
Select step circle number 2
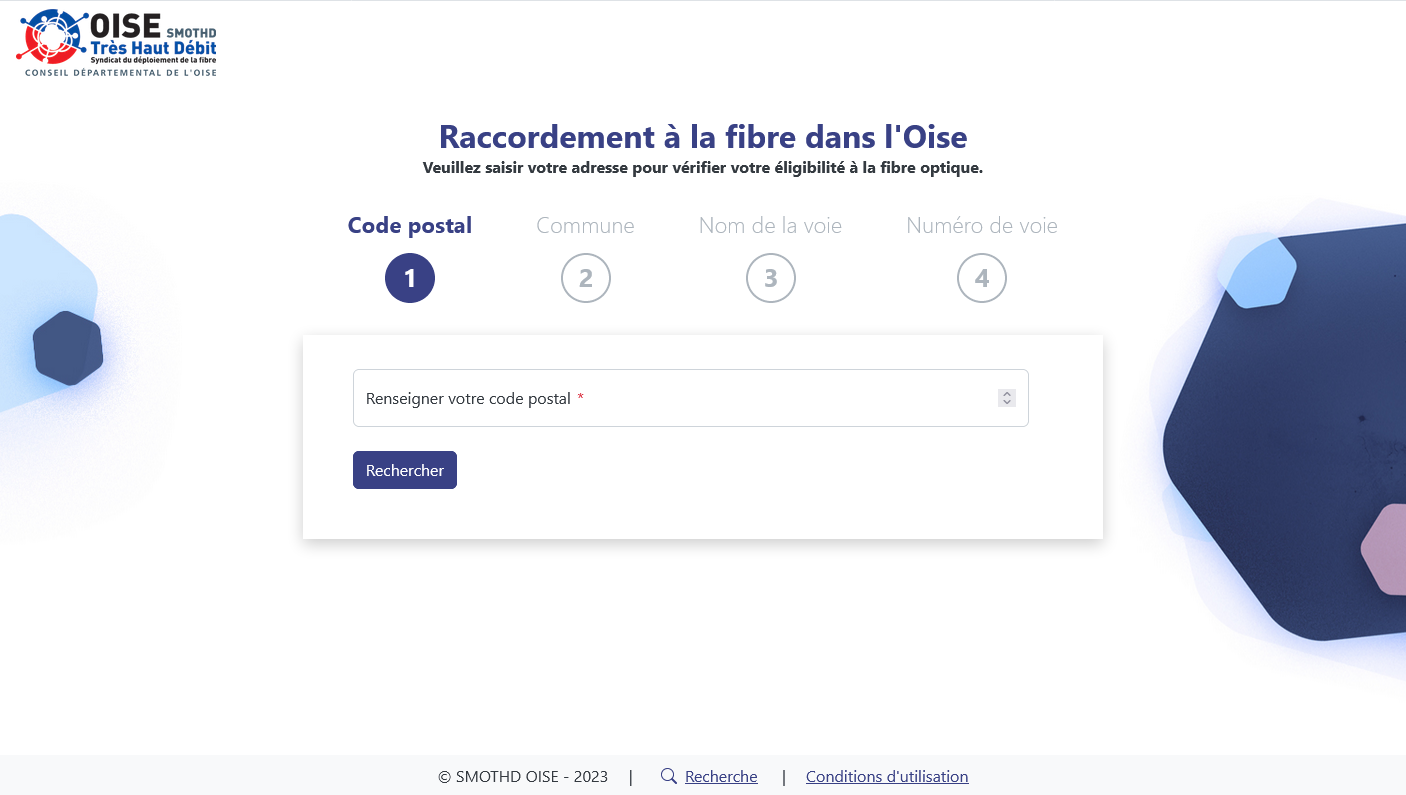pyautogui.click(x=586, y=278)
